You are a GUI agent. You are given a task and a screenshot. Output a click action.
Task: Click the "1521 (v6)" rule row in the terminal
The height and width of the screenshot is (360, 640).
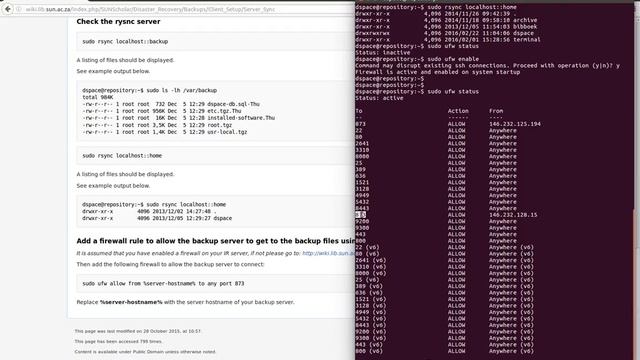444,299
